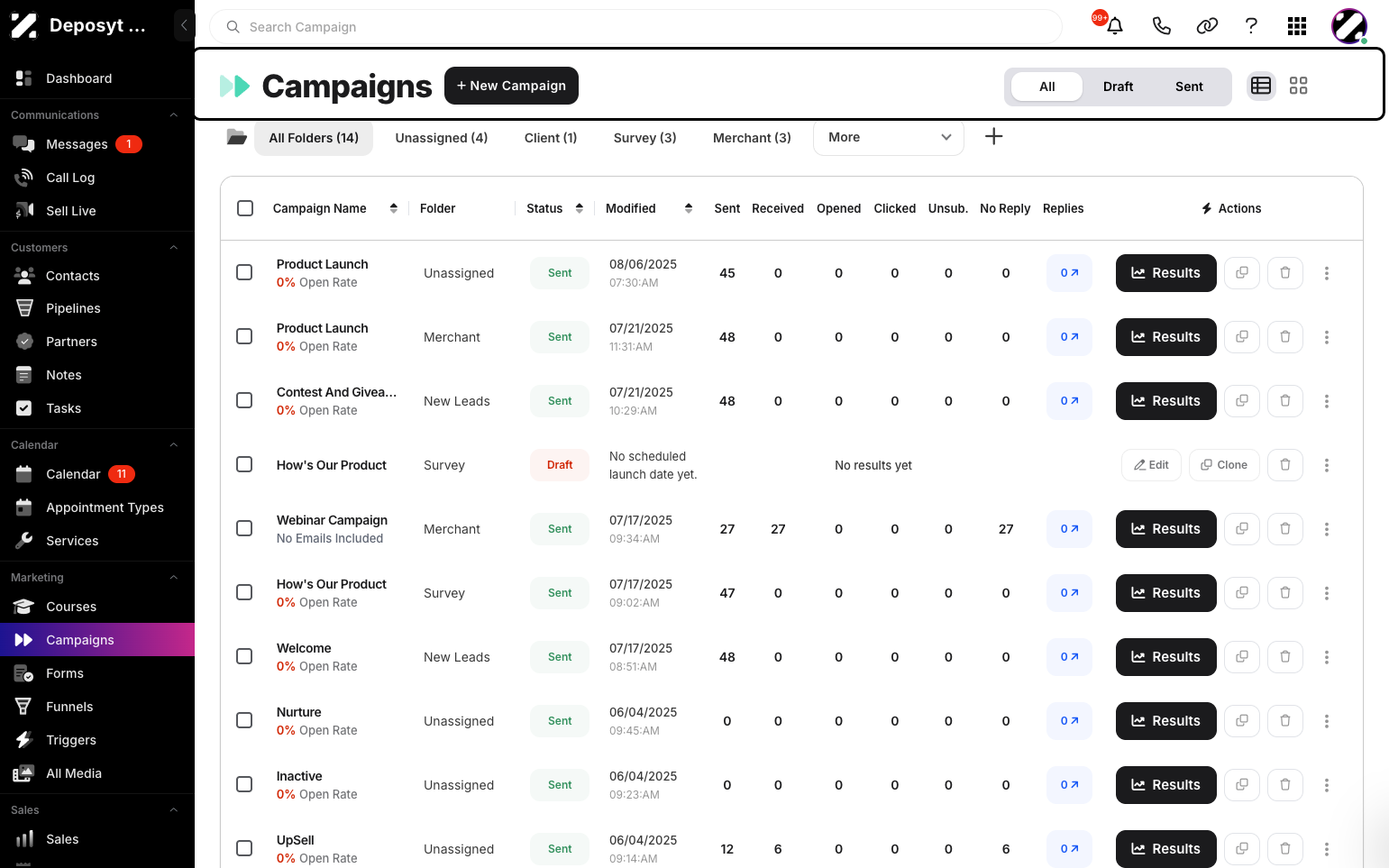Click the New Campaign button
The image size is (1389, 868).
[511, 86]
